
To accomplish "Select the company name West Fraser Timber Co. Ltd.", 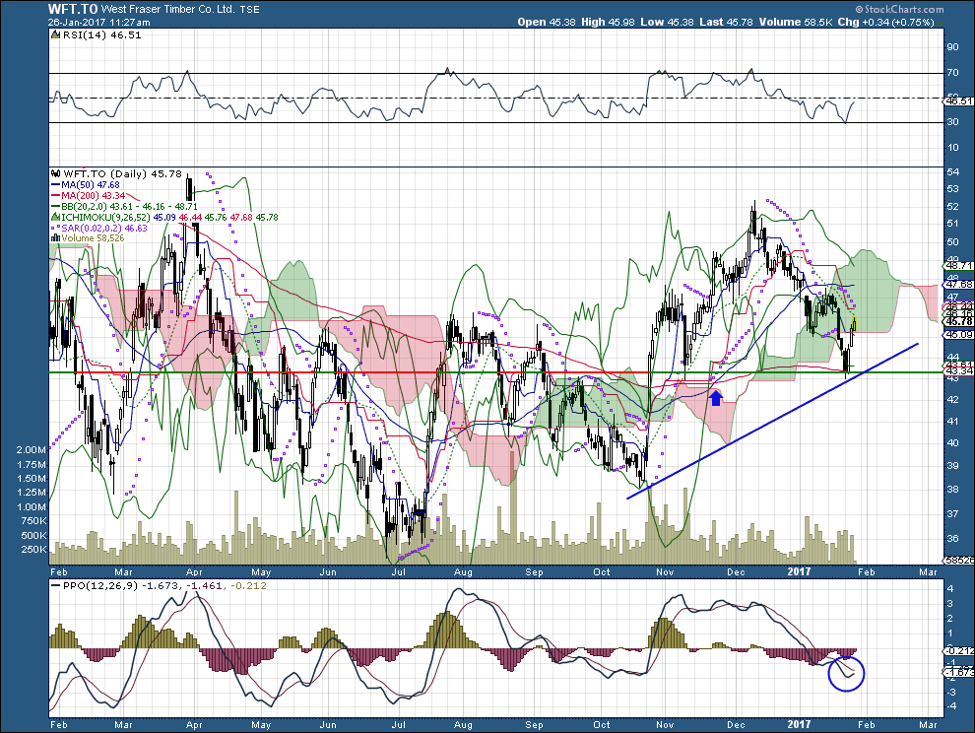I will pyautogui.click(x=168, y=9).
